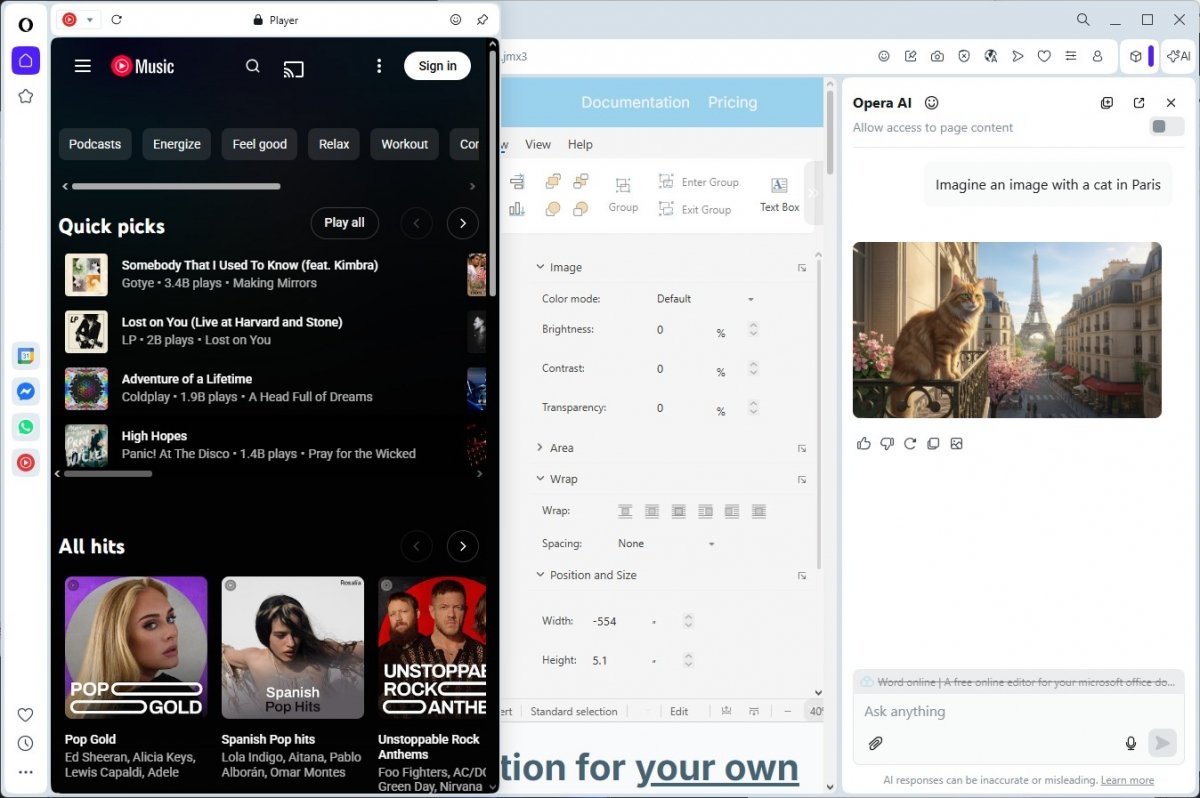Open the YouTube Music hamburger menu
The image size is (1200, 798).
point(83,66)
